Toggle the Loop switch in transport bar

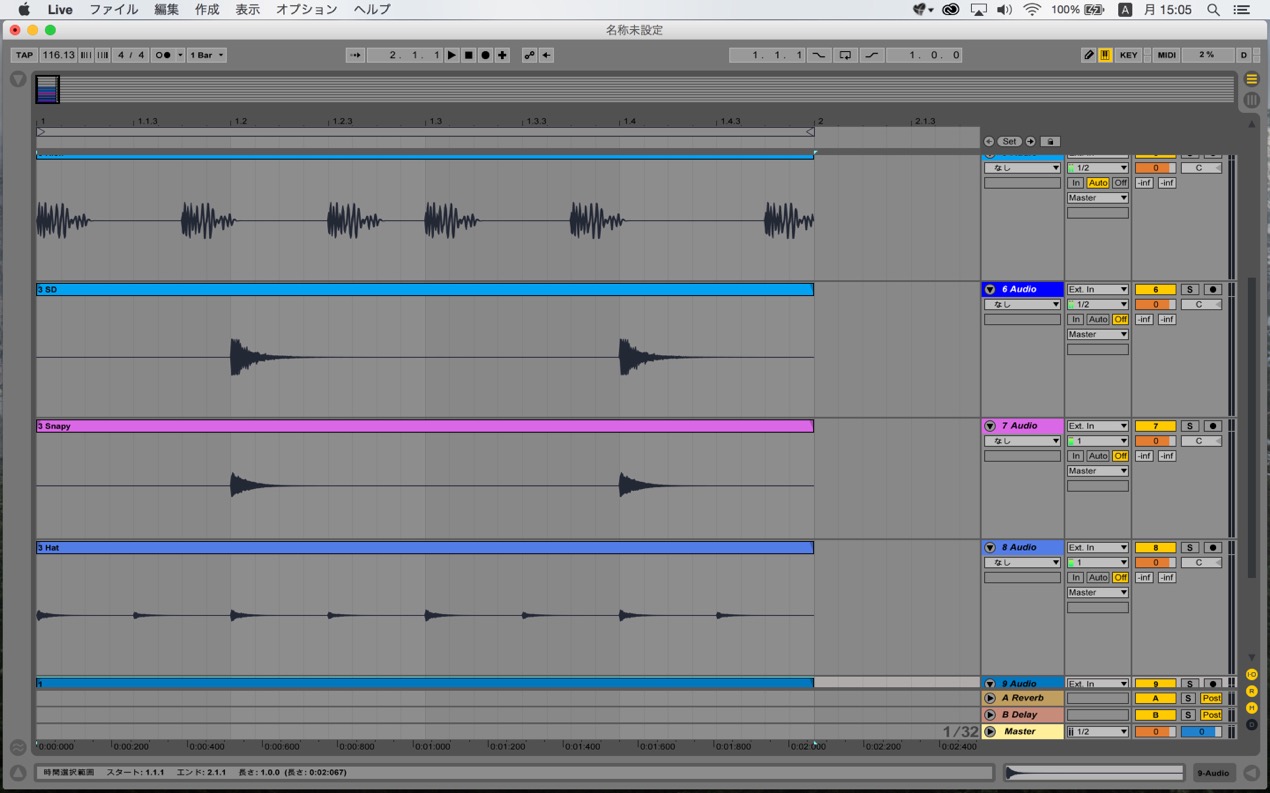845,55
